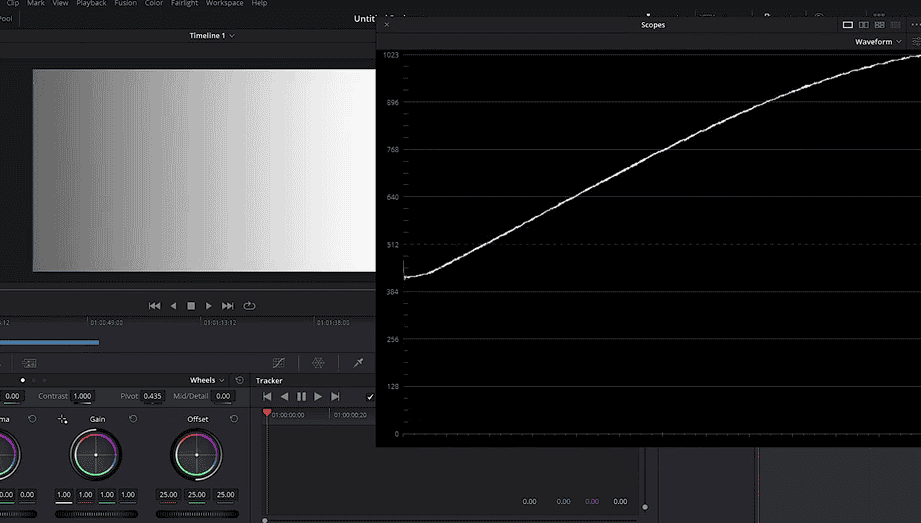Open the Color menu
921x523 pixels.
154,4
